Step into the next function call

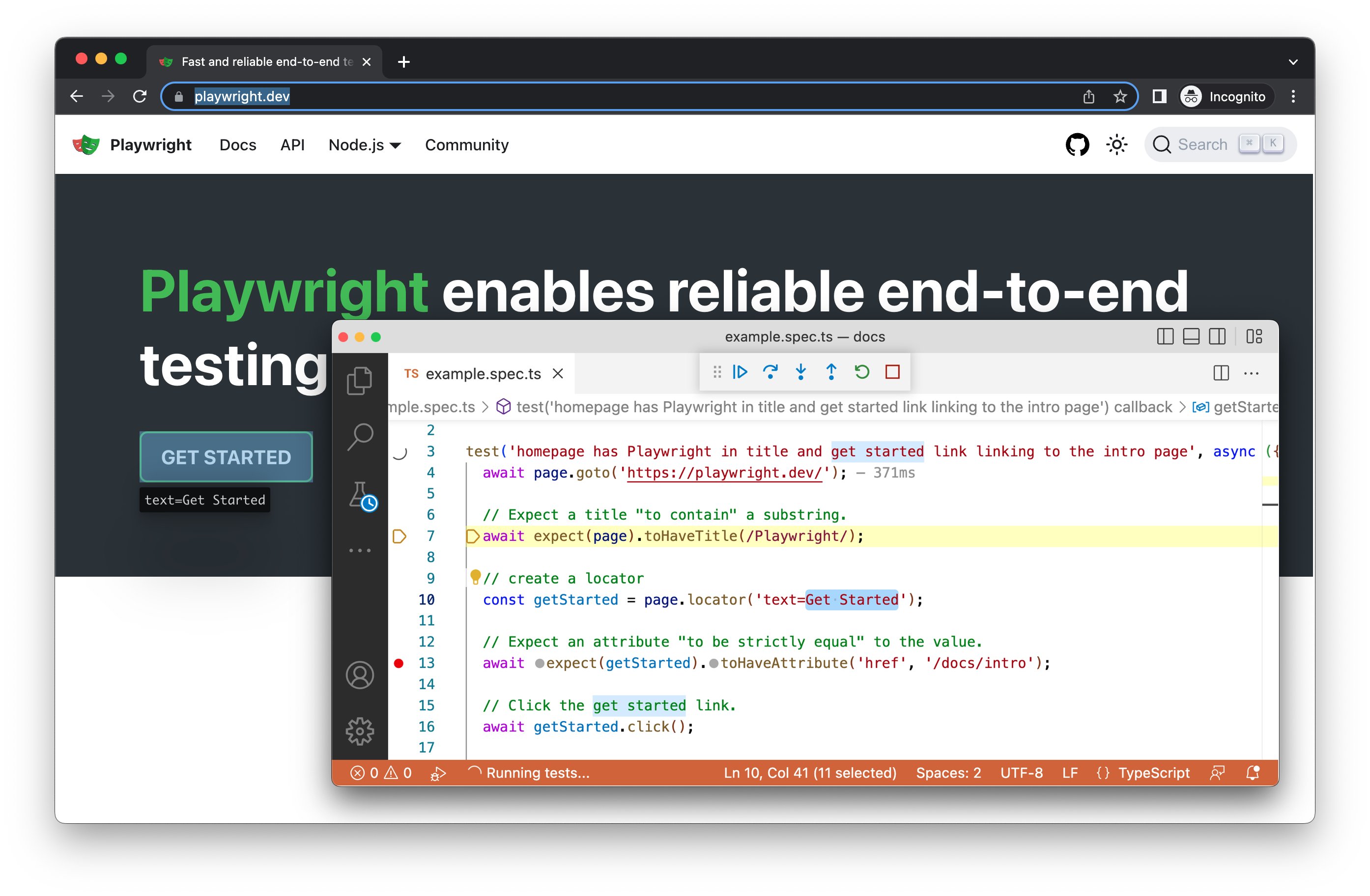pos(801,372)
